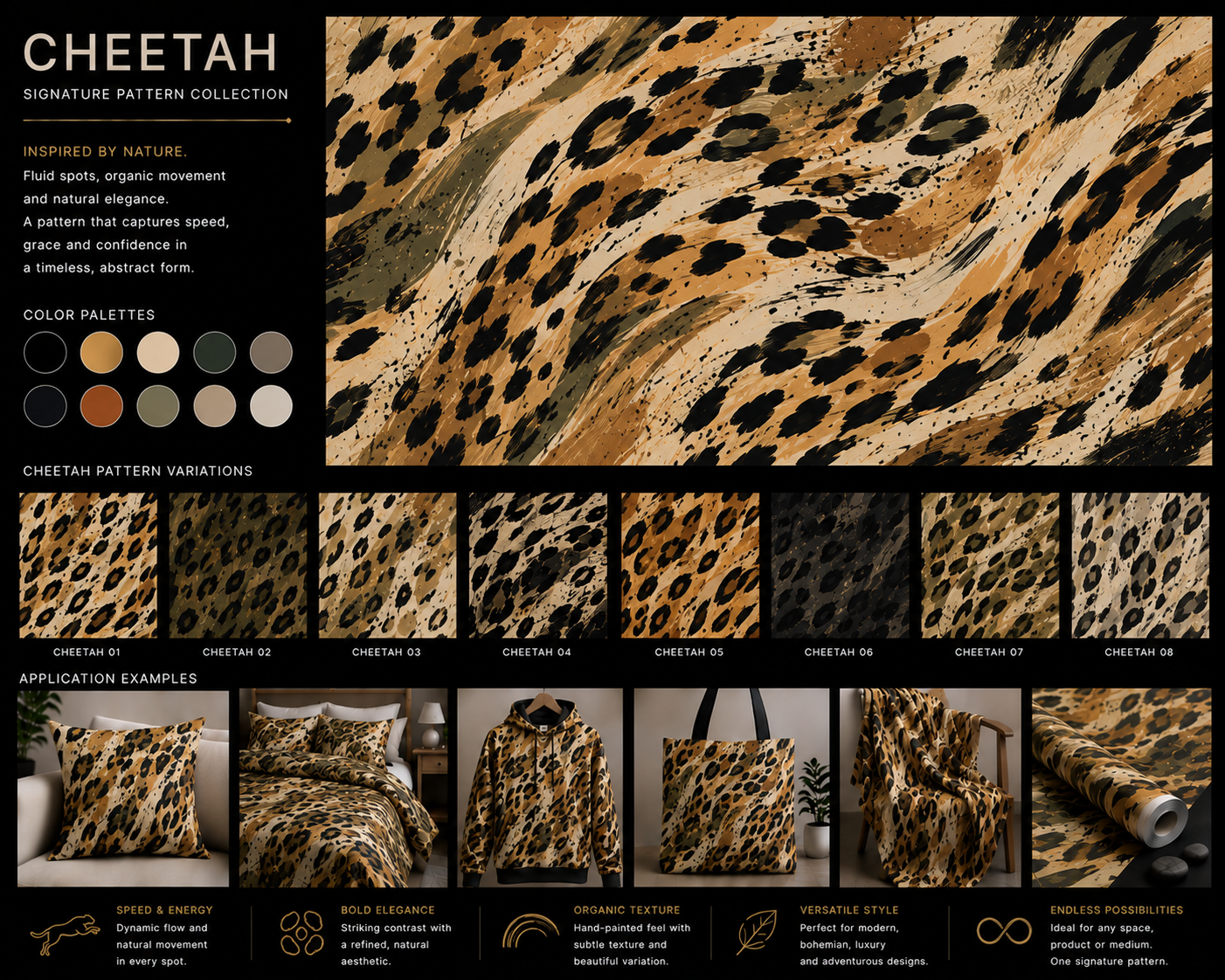The width and height of the screenshot is (1225, 980).
Task: Select the cream beige swatch in the top row
Action: pos(158,353)
